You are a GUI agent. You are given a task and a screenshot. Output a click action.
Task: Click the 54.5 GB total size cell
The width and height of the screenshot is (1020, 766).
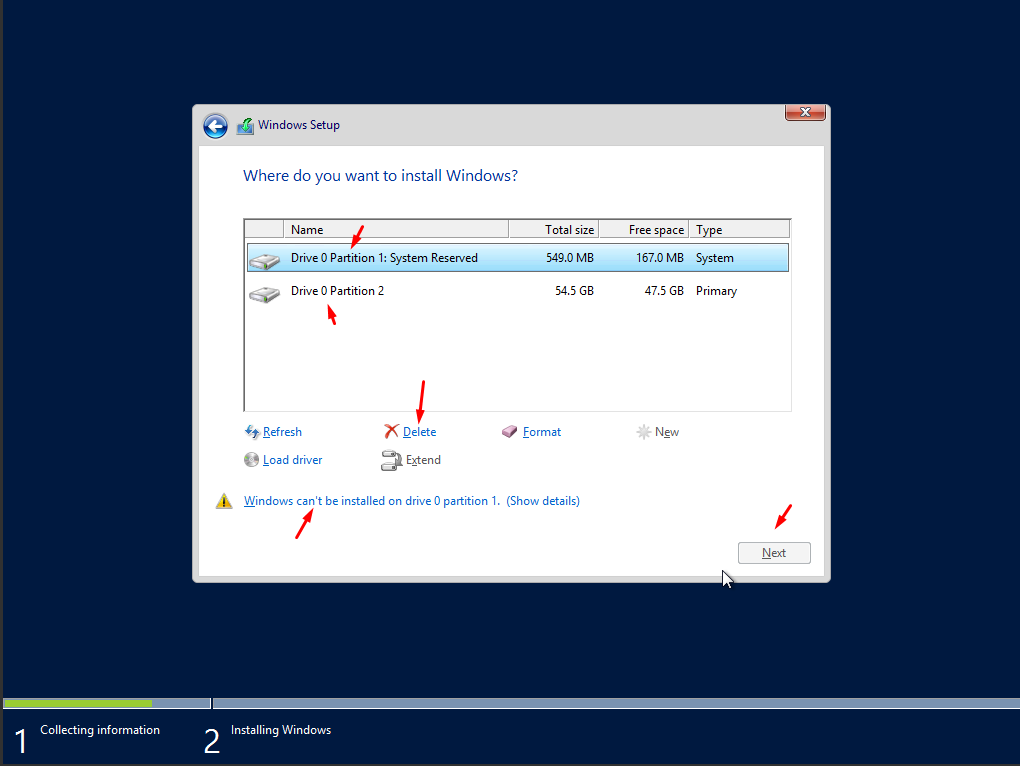pyautogui.click(x=574, y=291)
